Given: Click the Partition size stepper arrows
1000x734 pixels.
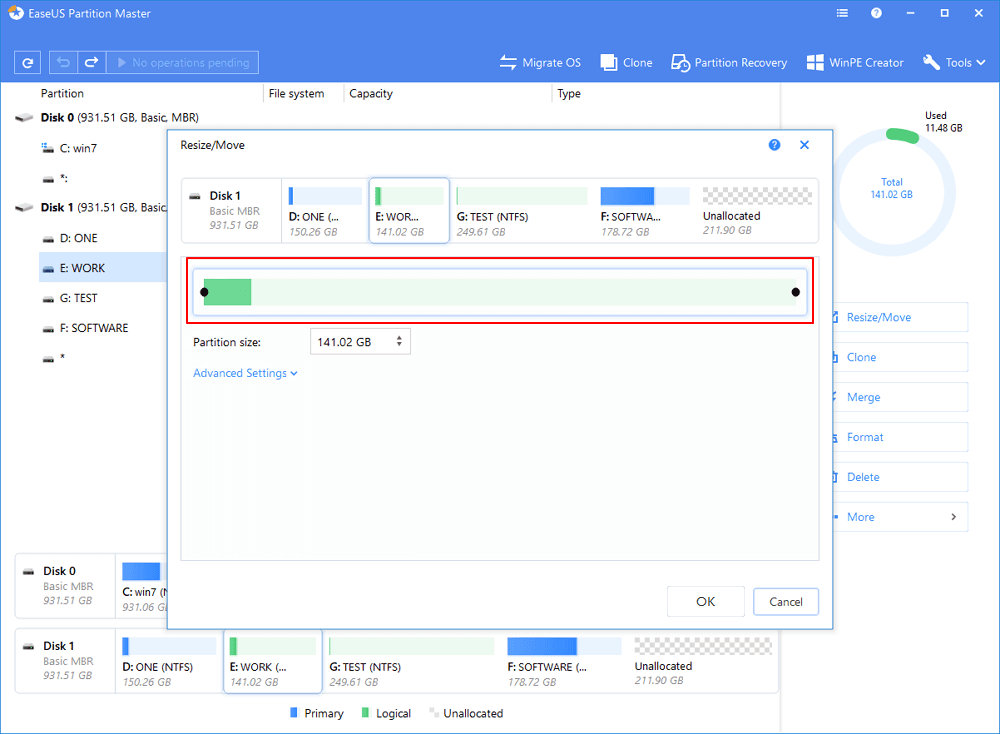Looking at the screenshot, I should (x=400, y=342).
